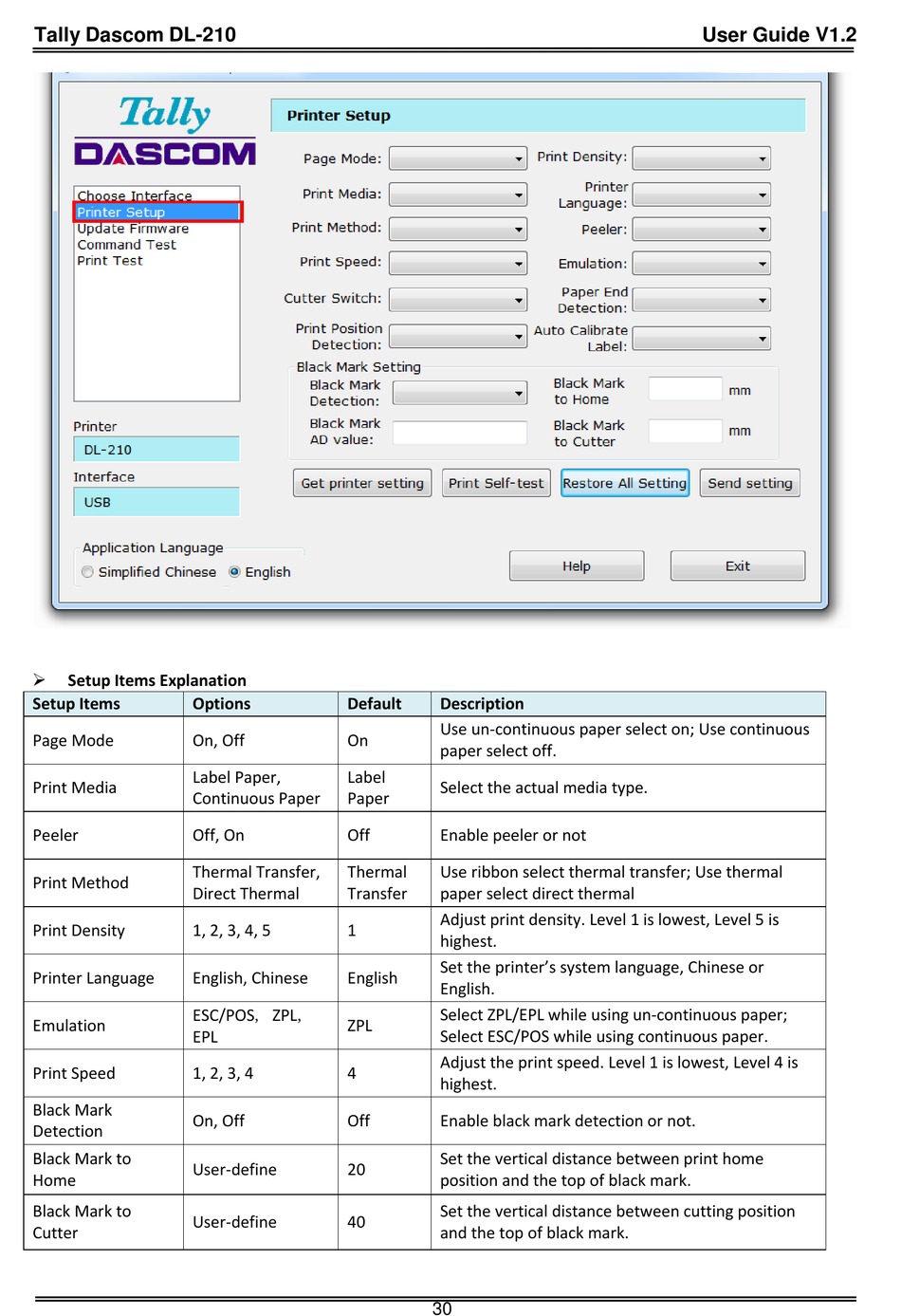Click the Black Mark AD value field

pyautogui.click(x=460, y=433)
